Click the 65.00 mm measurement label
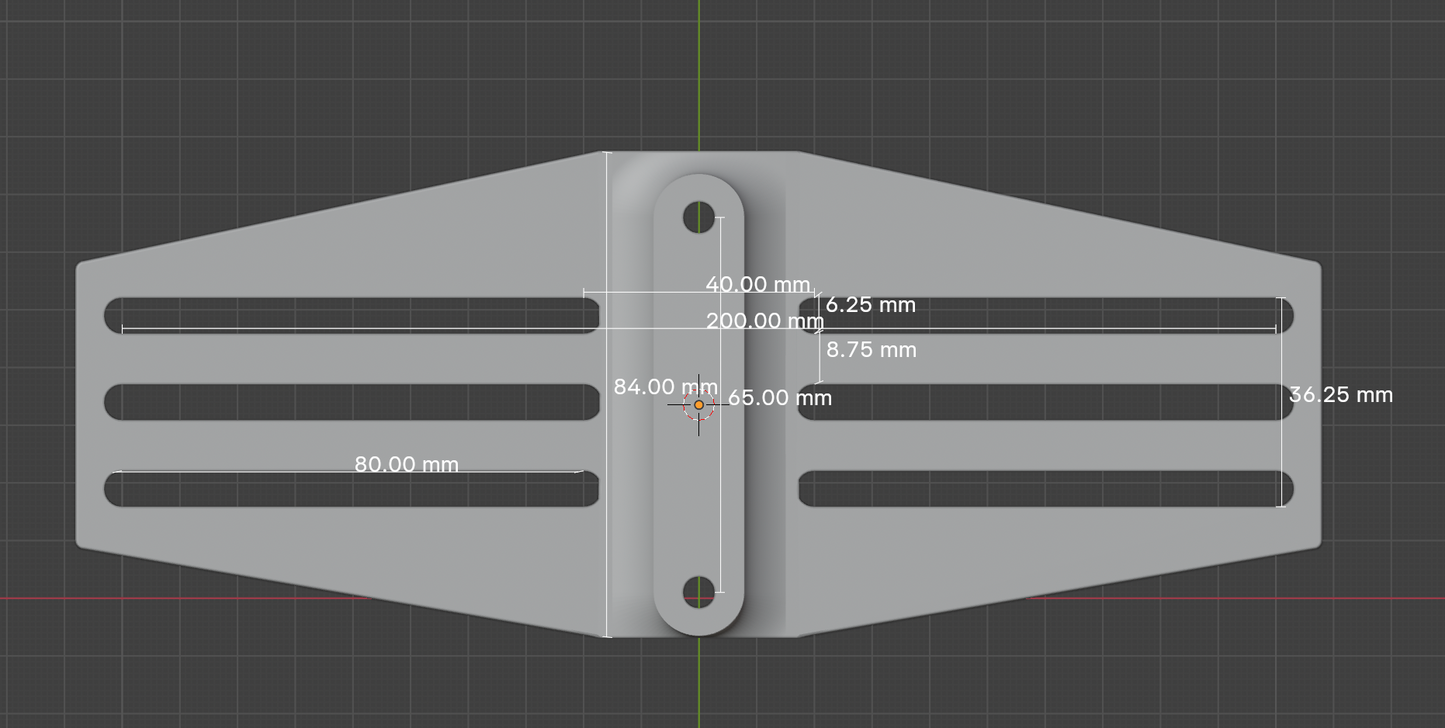1445x728 pixels. click(x=779, y=397)
